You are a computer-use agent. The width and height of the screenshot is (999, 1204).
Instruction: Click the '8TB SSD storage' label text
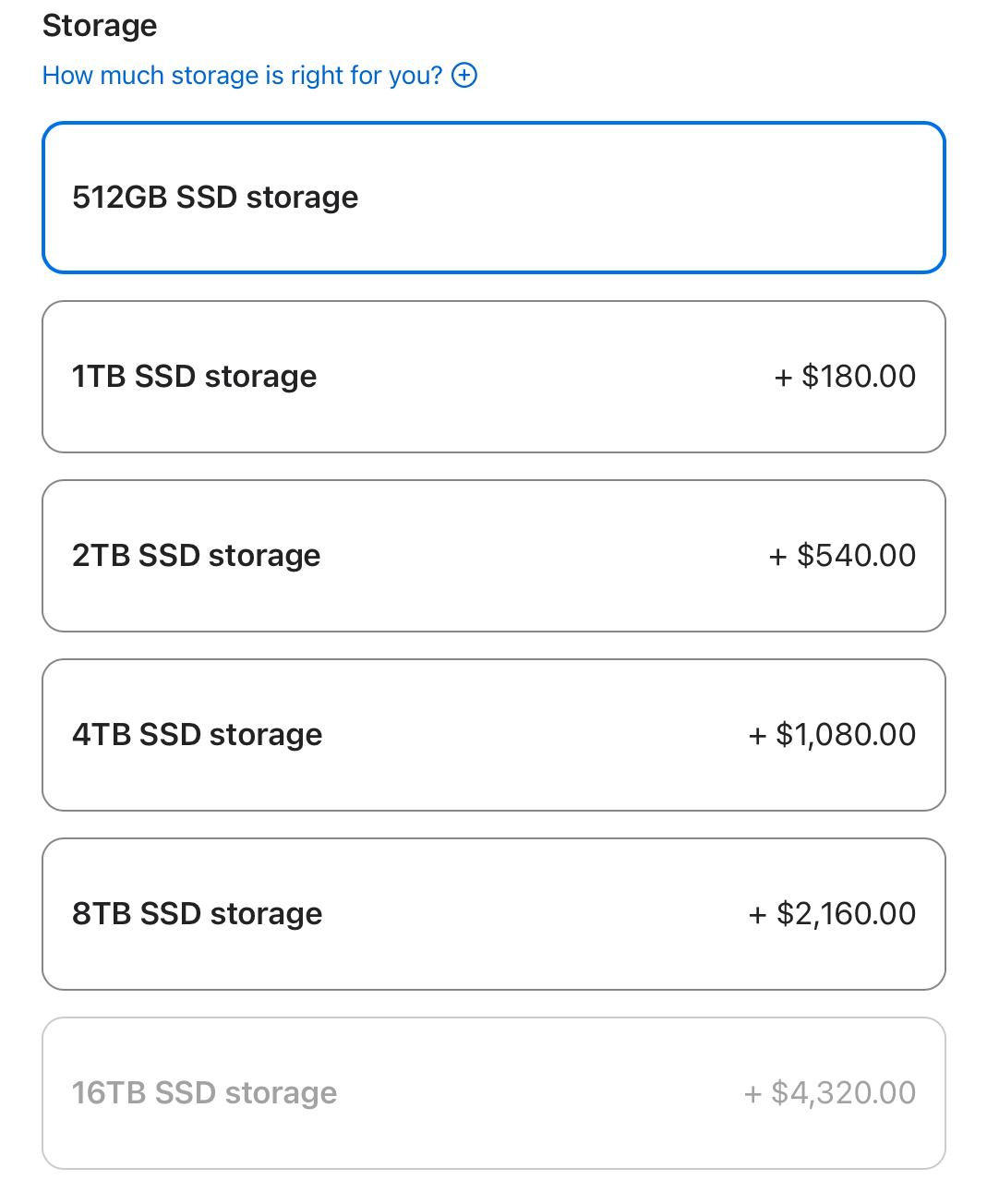[198, 914]
